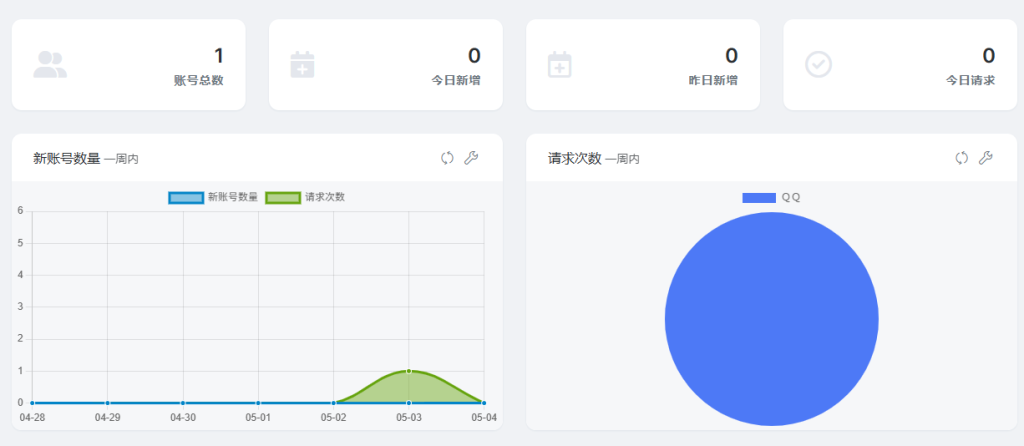Refresh the 新账号数量 chart panel
Image resolution: width=1024 pixels, height=446 pixels.
tap(447, 158)
